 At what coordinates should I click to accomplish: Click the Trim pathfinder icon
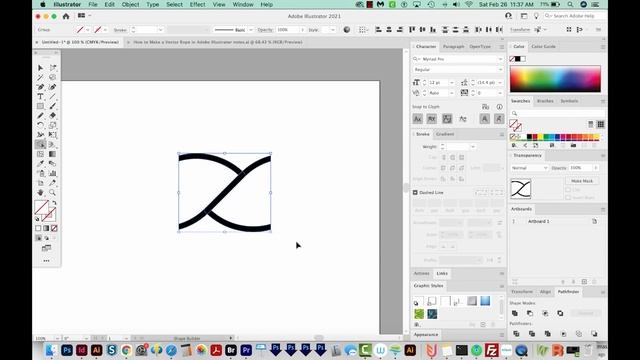click(x=531, y=333)
